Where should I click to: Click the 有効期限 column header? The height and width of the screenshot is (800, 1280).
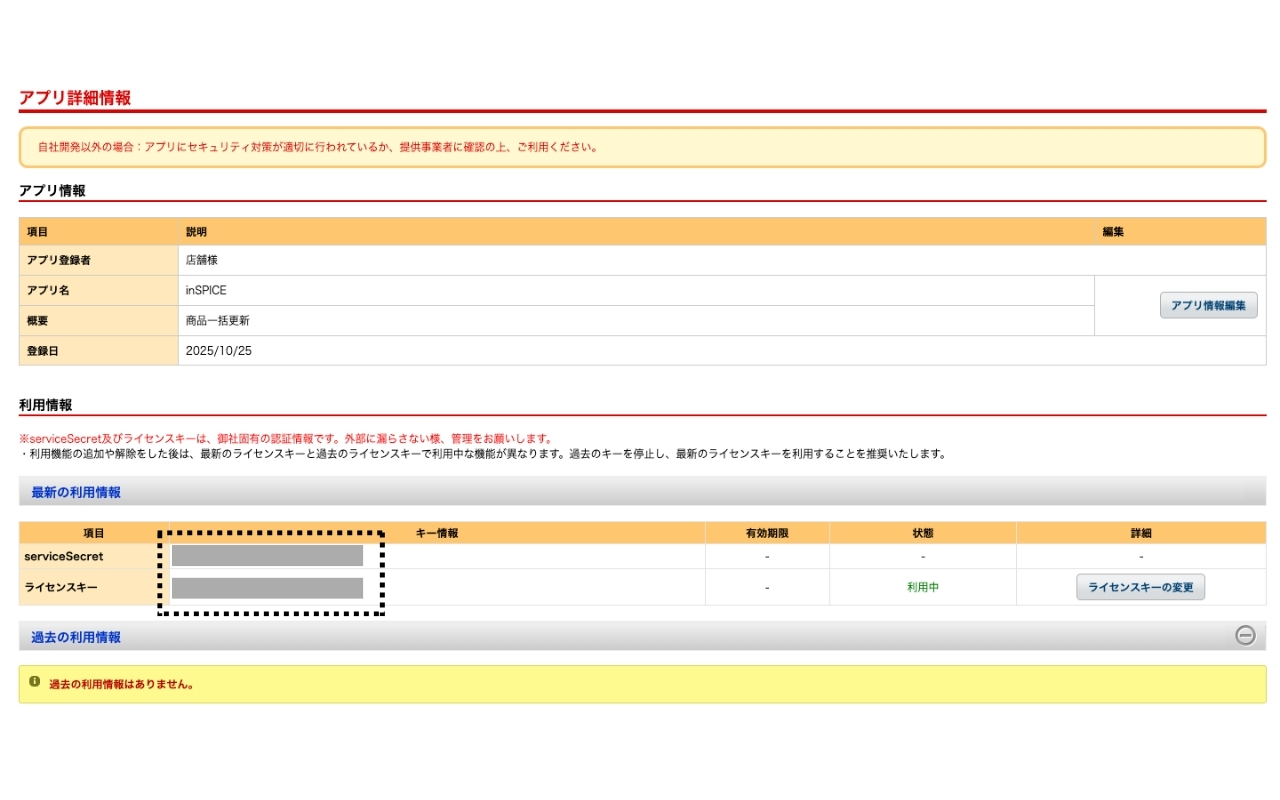tap(766, 532)
